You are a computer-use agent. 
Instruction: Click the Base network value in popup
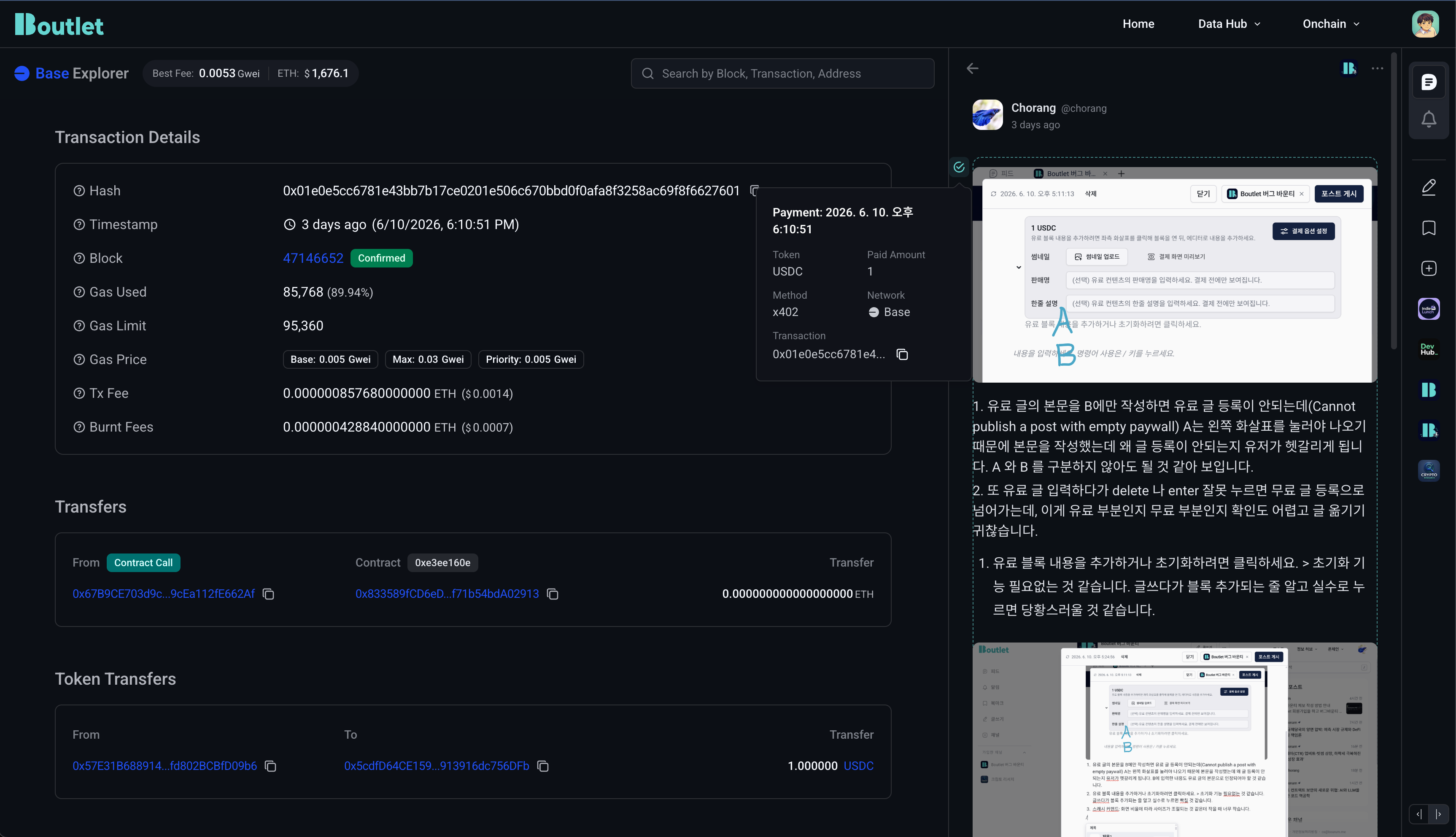click(x=889, y=312)
